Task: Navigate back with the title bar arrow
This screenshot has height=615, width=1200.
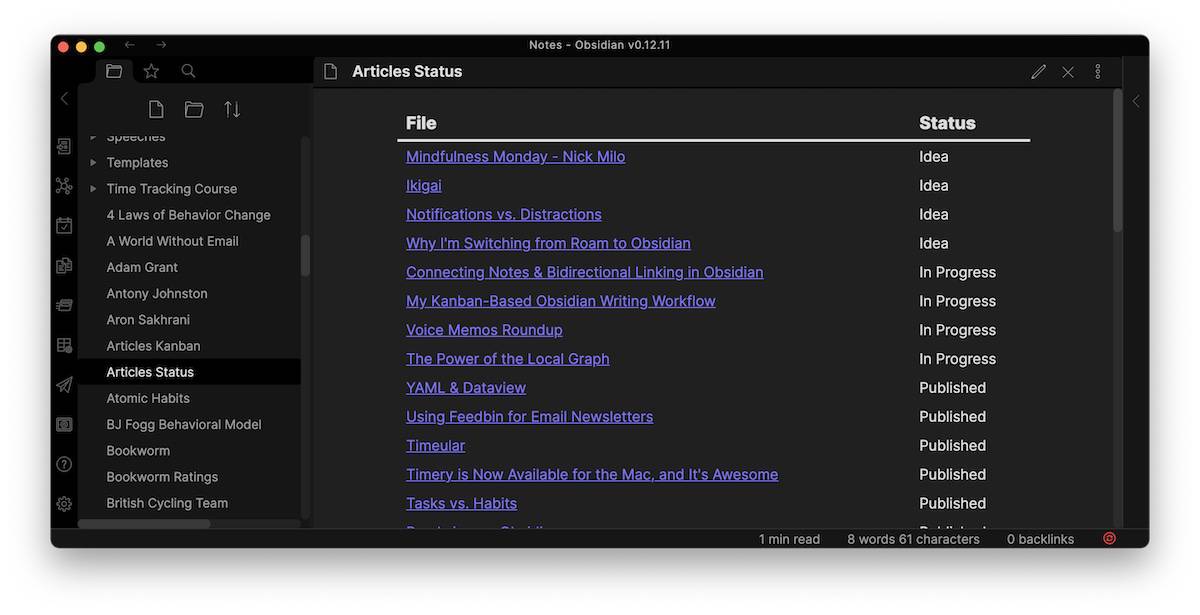Action: click(x=130, y=45)
